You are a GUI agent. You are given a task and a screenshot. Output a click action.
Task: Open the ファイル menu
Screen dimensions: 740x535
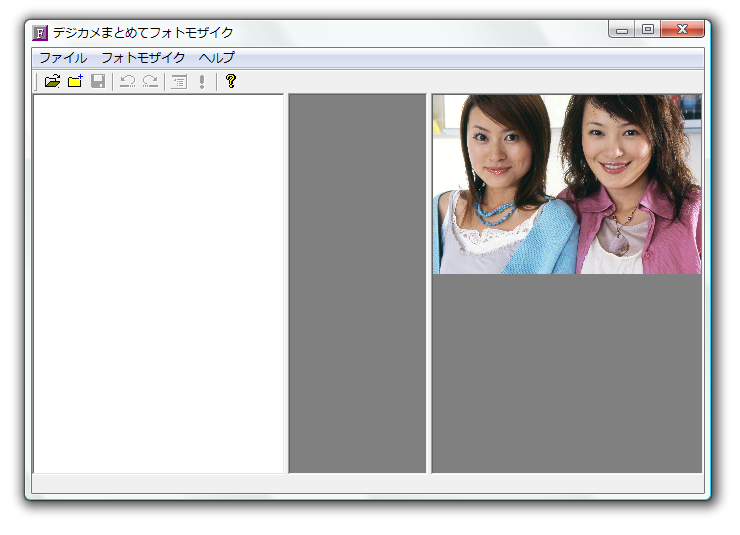point(63,58)
